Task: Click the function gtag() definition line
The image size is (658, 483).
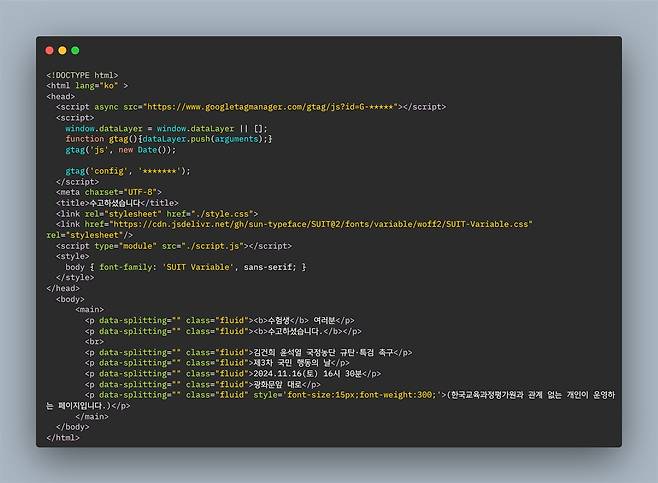Action: [169, 139]
